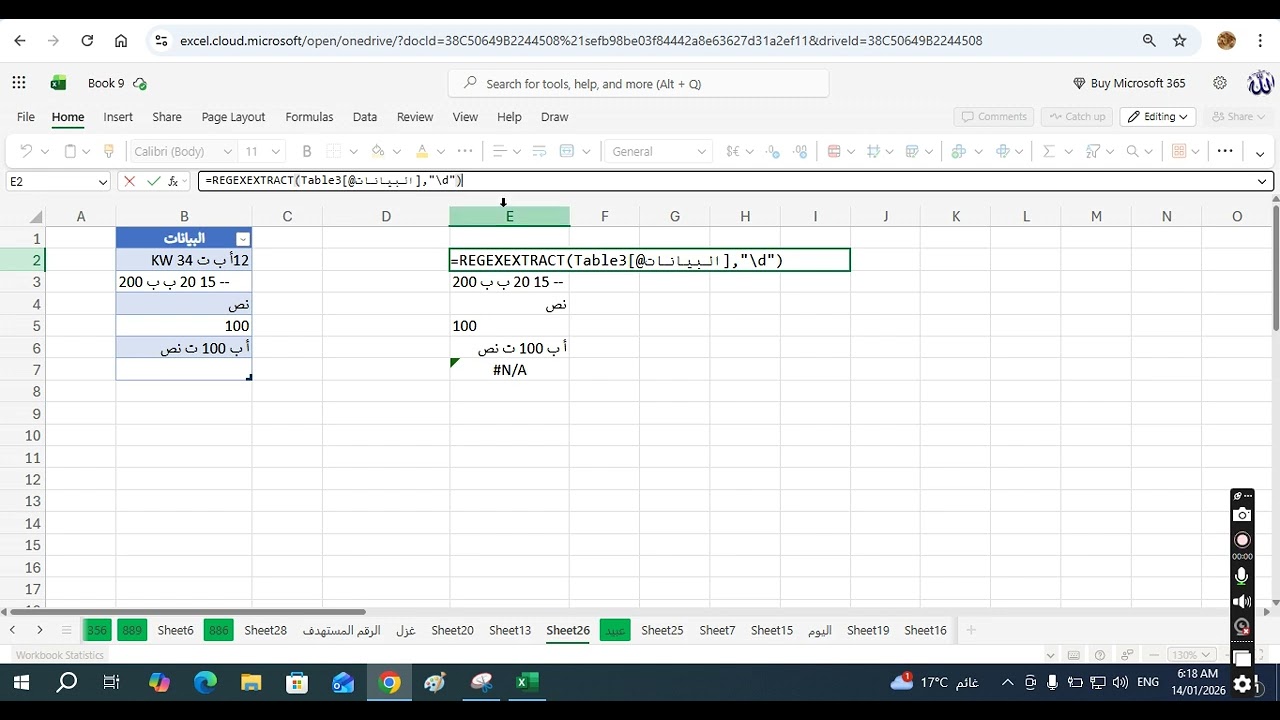Click the AutoSum sigma icon

1048,151
